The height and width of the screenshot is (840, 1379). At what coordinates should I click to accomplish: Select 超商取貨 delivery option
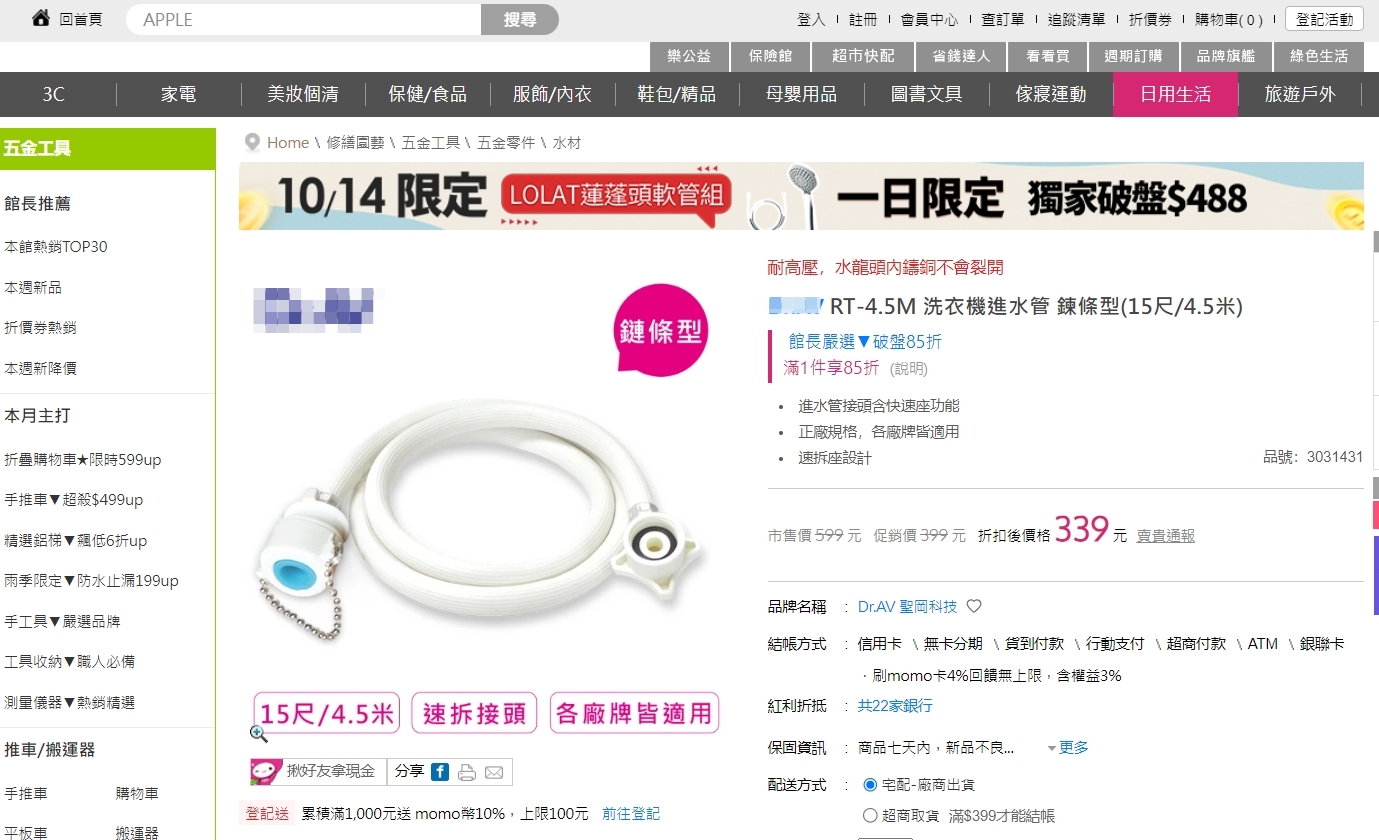pos(870,816)
